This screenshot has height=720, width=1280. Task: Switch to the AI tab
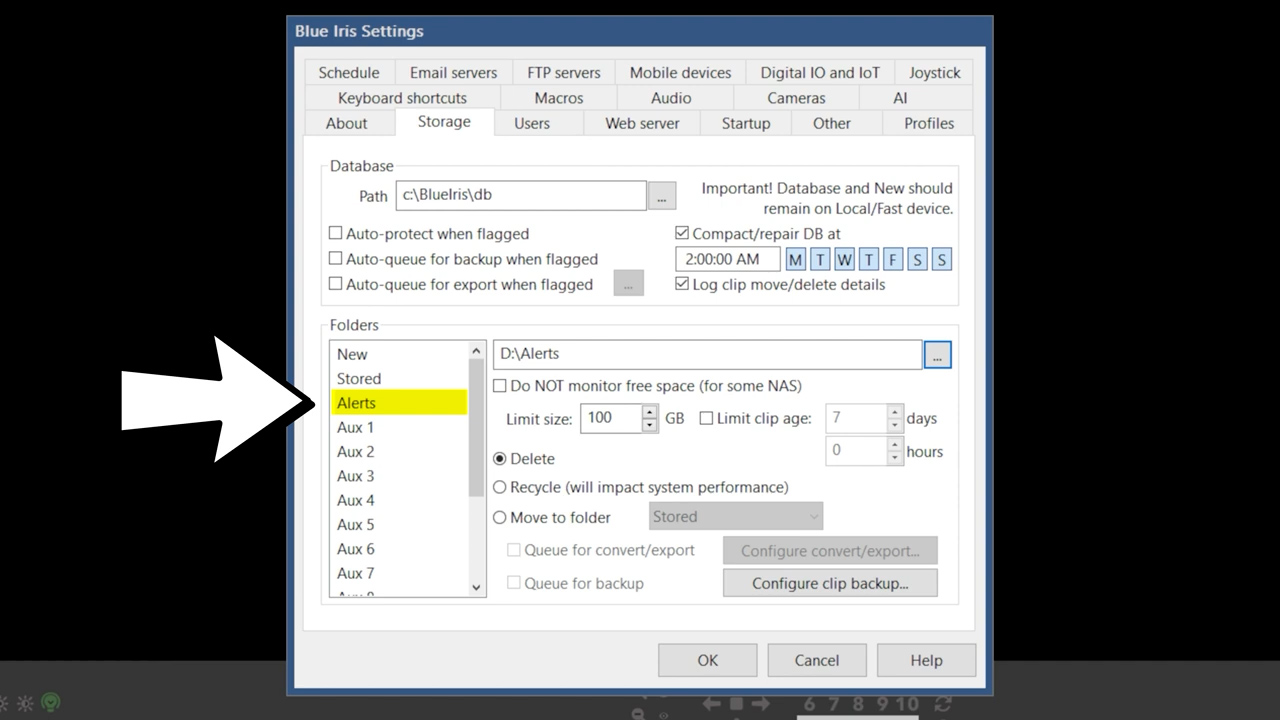(900, 98)
